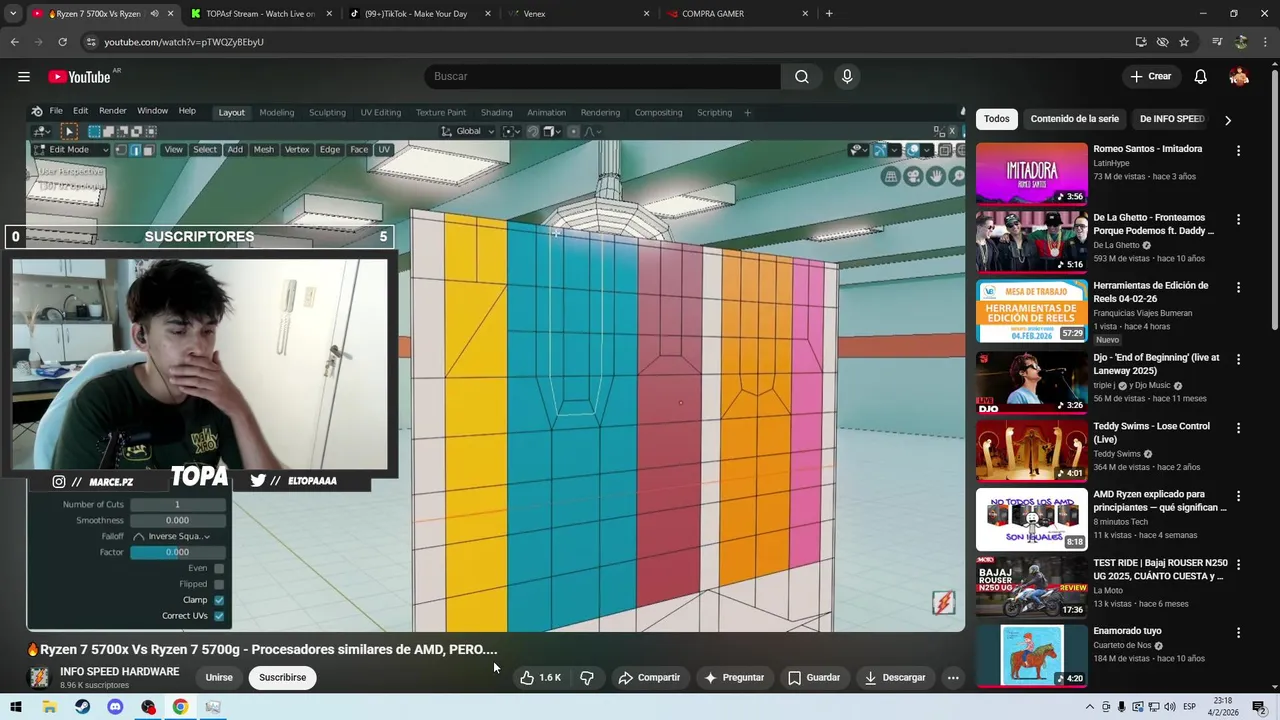This screenshot has width=1280, height=720.
Task: Click the Descargar button
Action: coord(895,678)
